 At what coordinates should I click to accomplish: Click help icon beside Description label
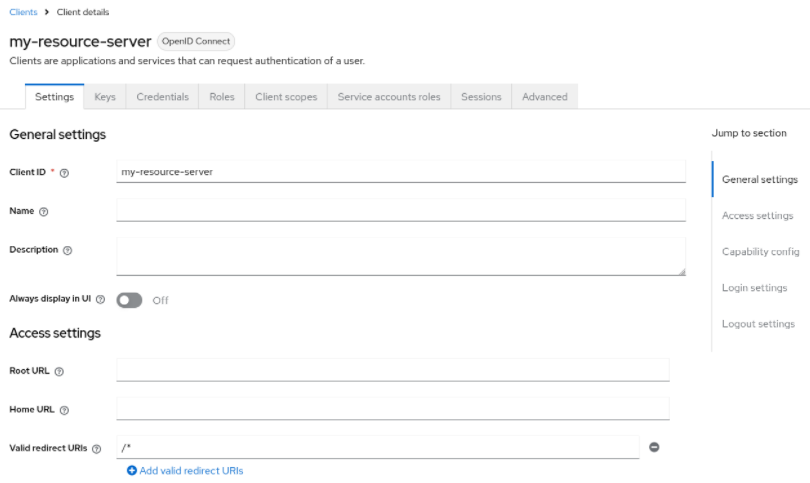pos(67,250)
